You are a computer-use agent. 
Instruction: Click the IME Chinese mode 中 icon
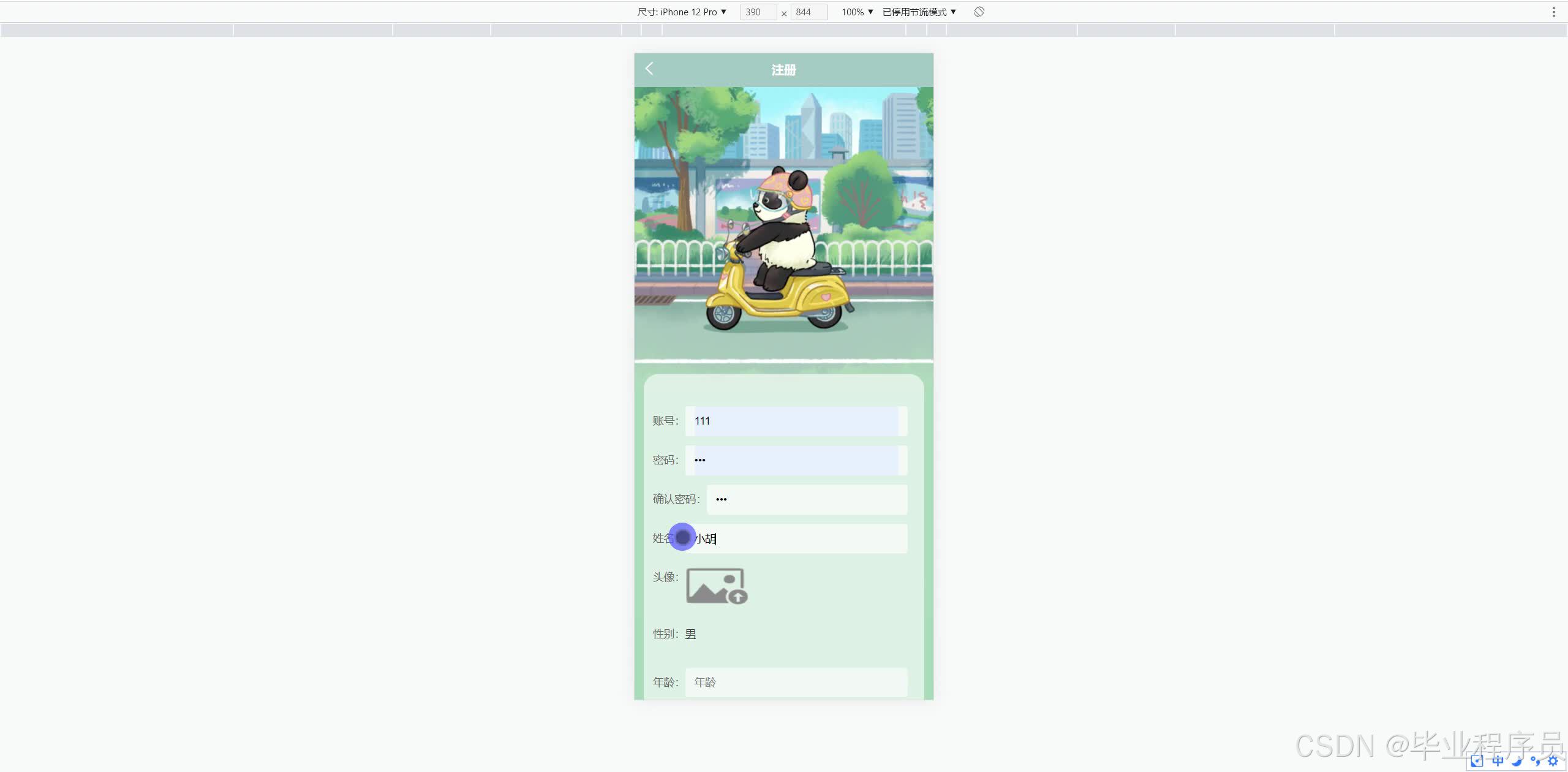(x=1498, y=761)
